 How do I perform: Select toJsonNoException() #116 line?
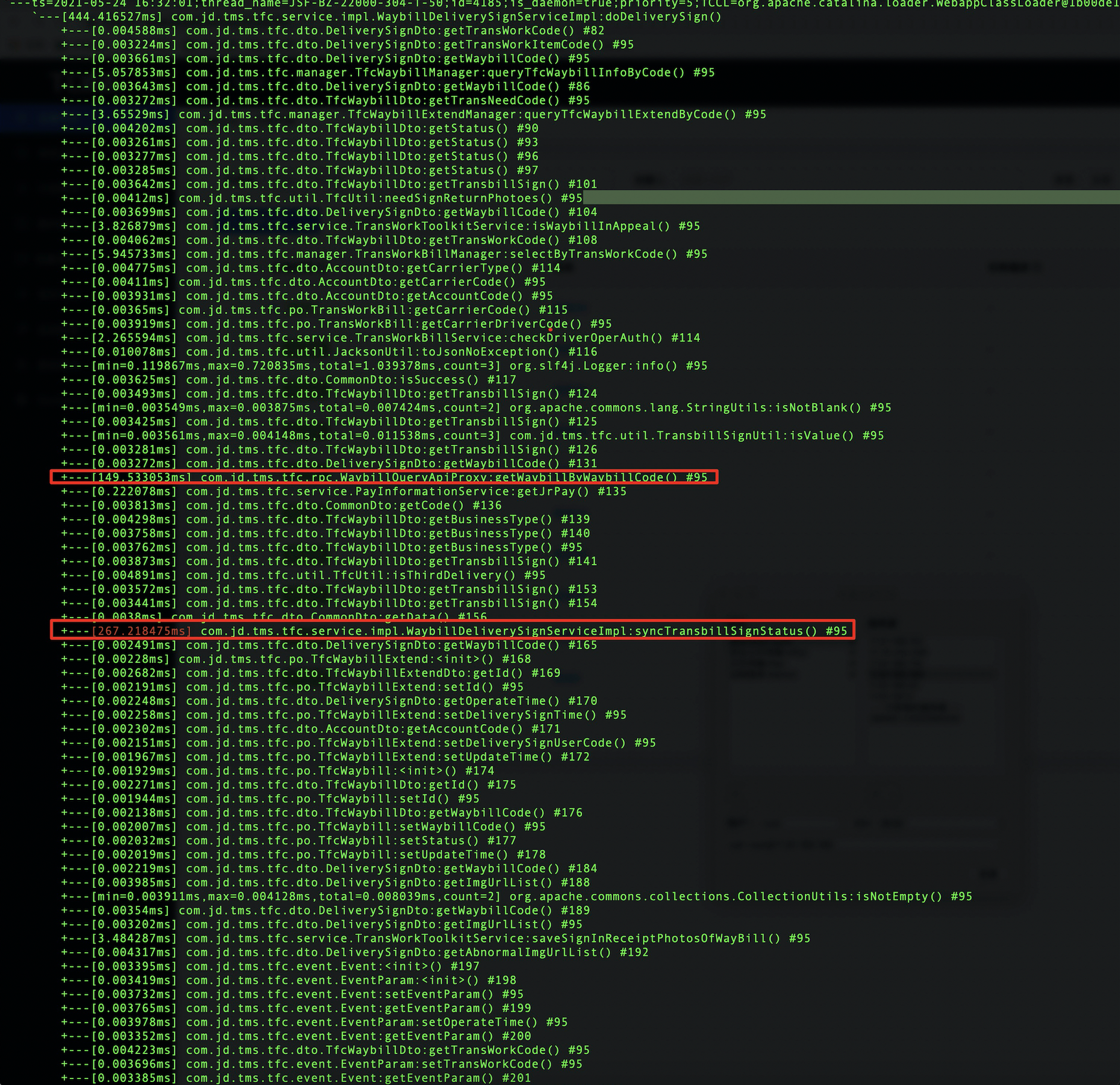point(329,353)
